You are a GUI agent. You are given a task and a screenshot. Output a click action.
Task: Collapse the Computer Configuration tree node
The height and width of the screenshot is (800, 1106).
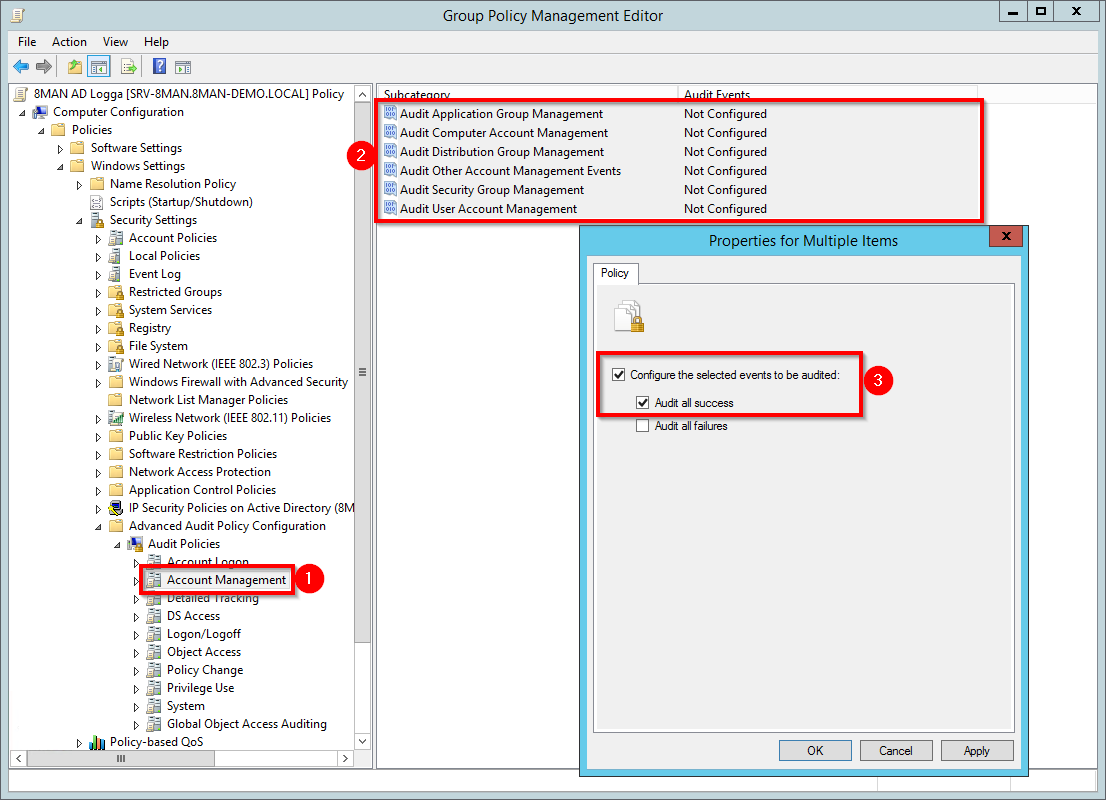pyautogui.click(x=23, y=112)
